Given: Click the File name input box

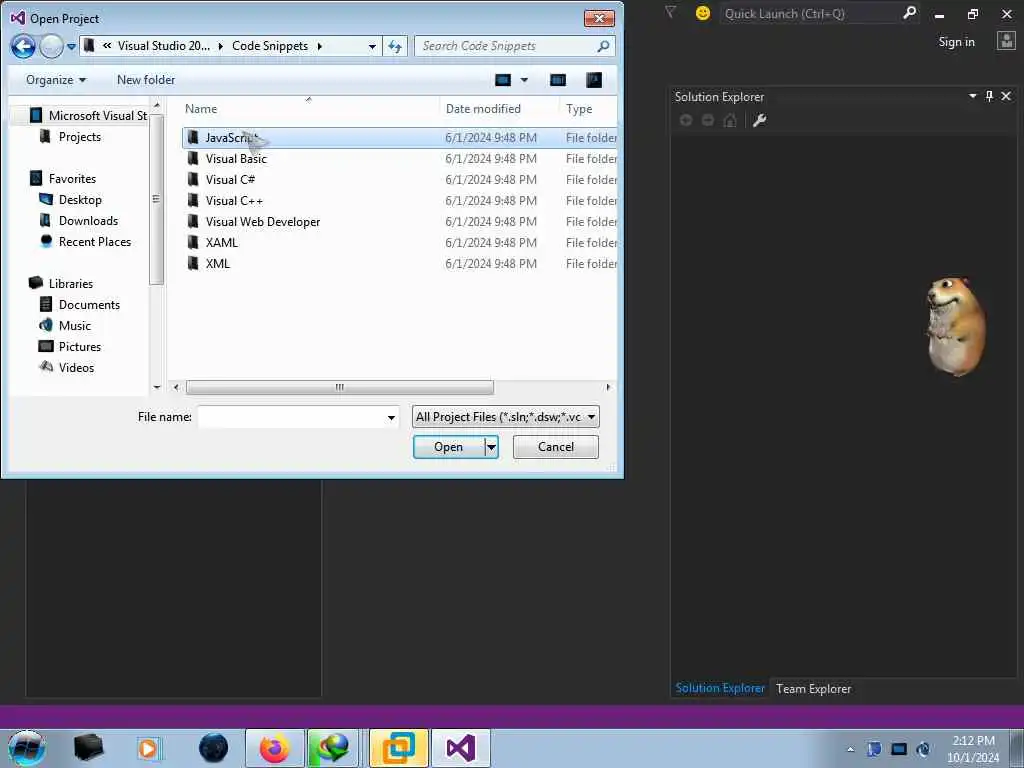Looking at the screenshot, I should point(291,417).
